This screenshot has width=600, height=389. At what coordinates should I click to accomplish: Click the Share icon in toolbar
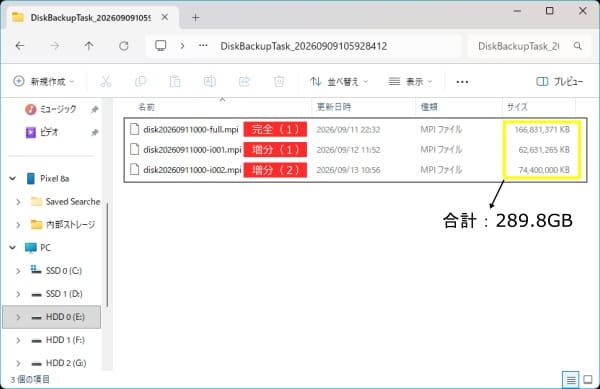pos(244,81)
